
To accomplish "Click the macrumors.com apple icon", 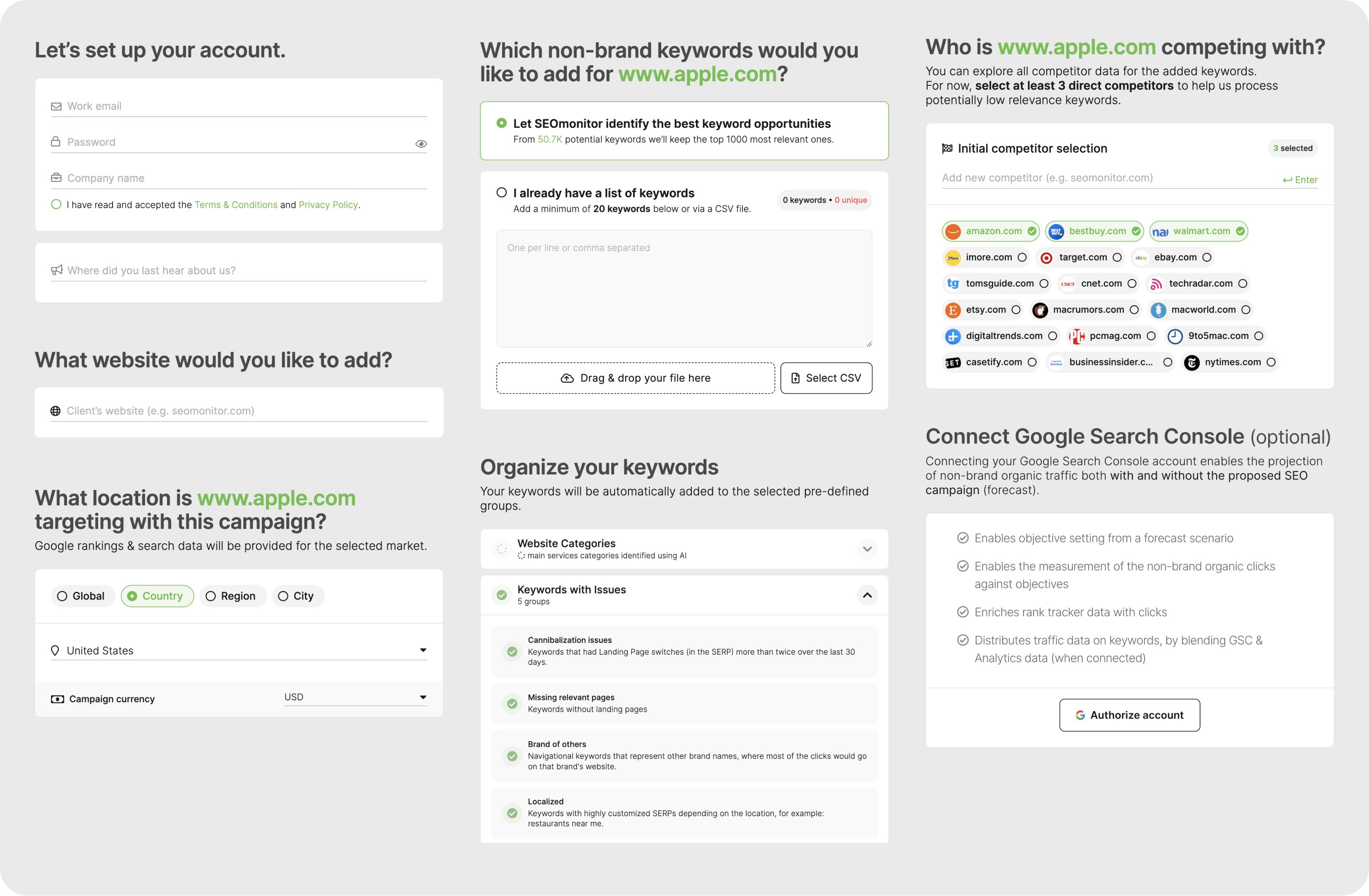I will tap(1040, 310).
